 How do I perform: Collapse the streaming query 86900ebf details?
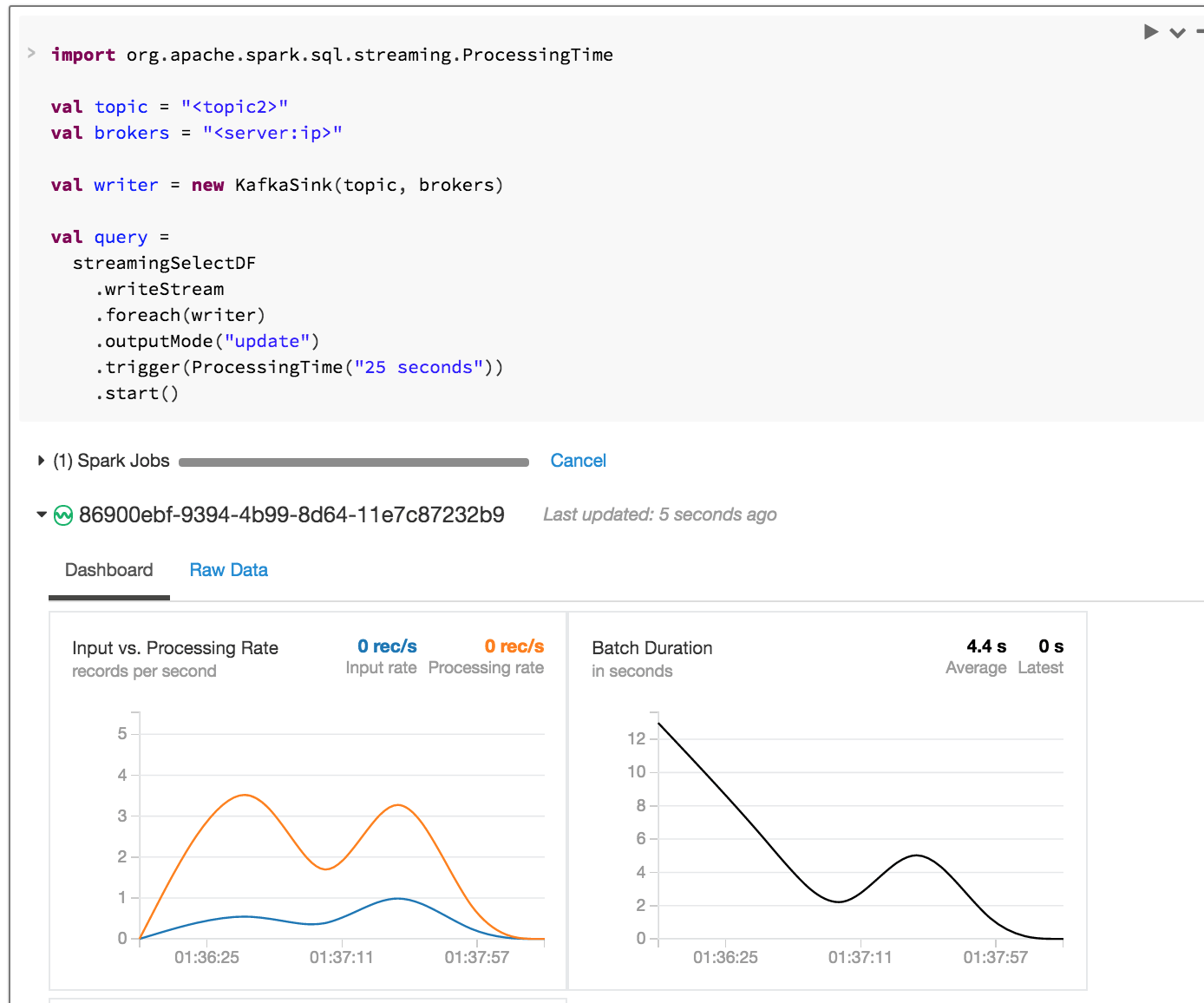click(x=41, y=515)
